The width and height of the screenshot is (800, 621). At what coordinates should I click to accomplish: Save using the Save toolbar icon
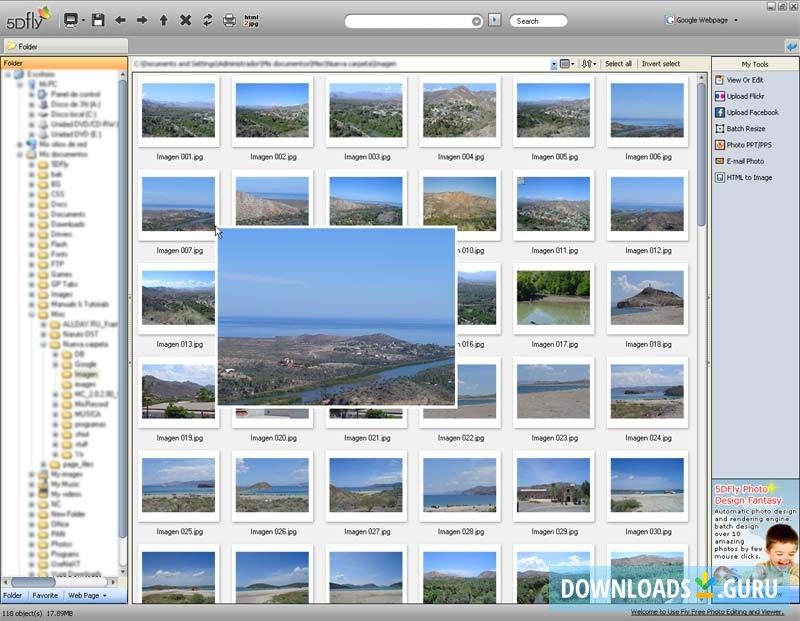click(98, 19)
